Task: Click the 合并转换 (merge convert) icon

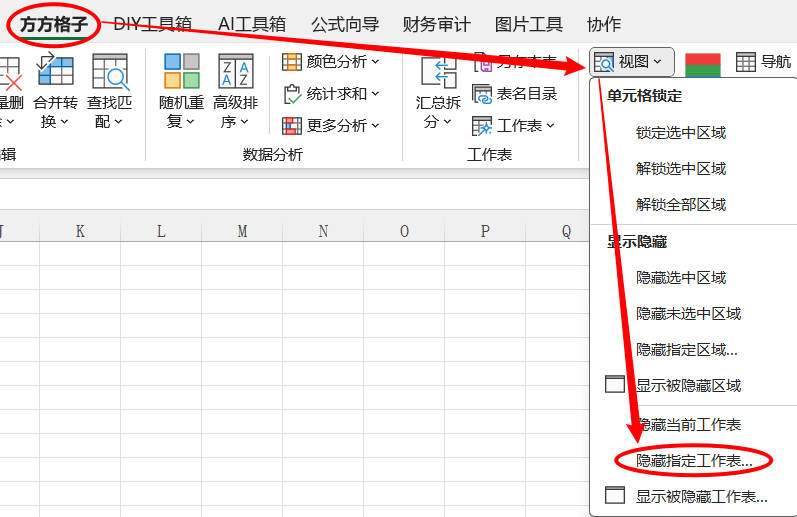Action: tap(55, 72)
